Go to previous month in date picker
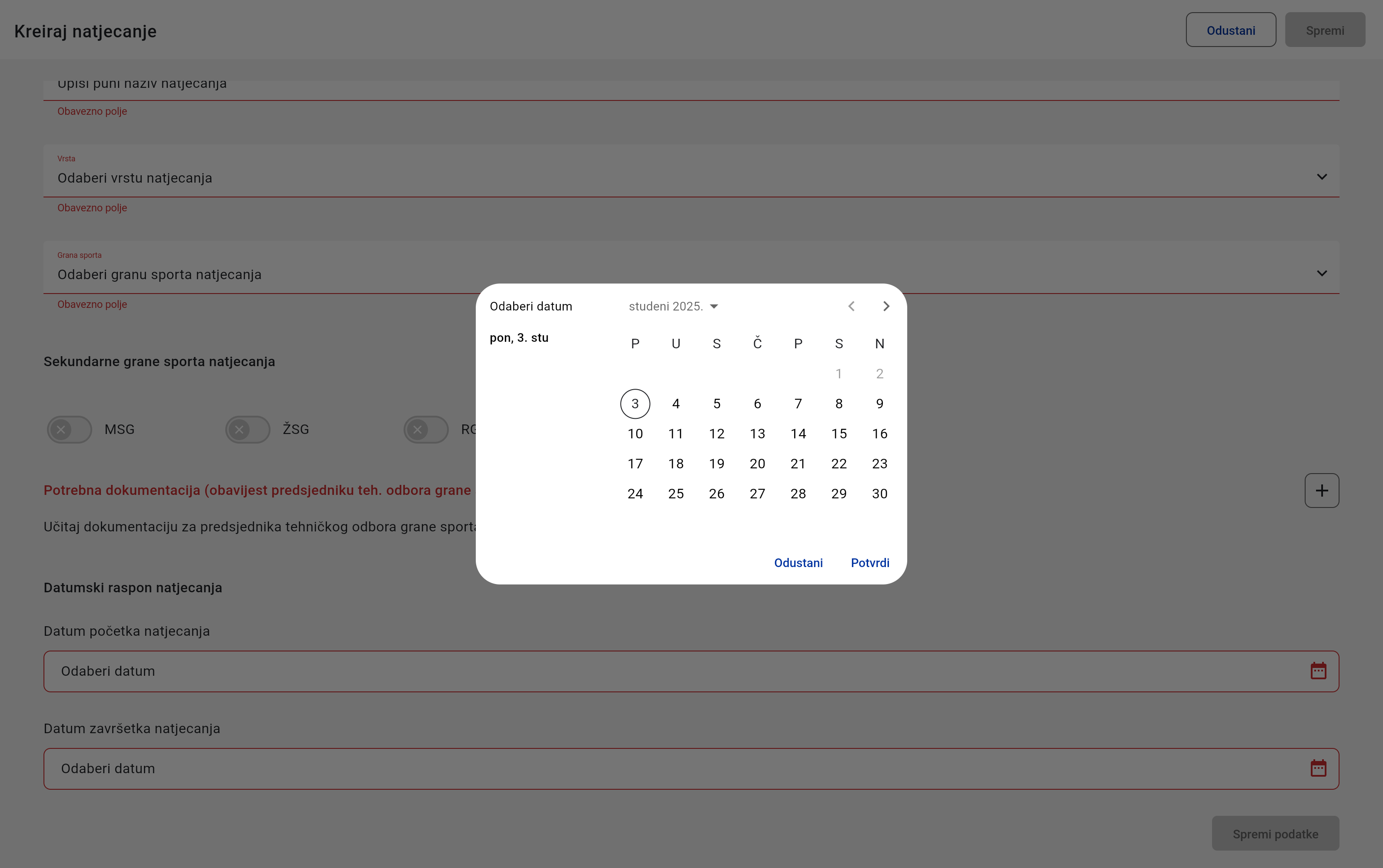The width and height of the screenshot is (1383, 868). click(x=852, y=306)
